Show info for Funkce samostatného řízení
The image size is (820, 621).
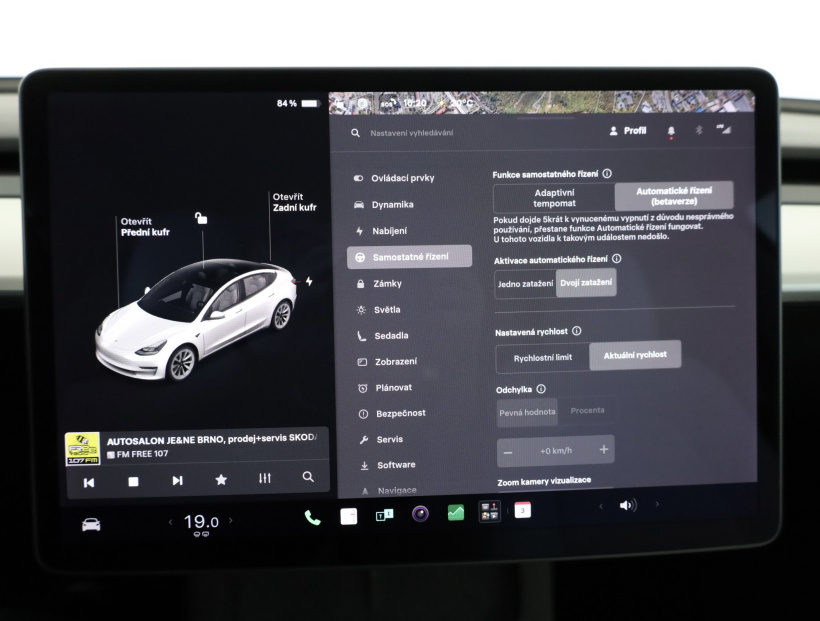click(607, 173)
